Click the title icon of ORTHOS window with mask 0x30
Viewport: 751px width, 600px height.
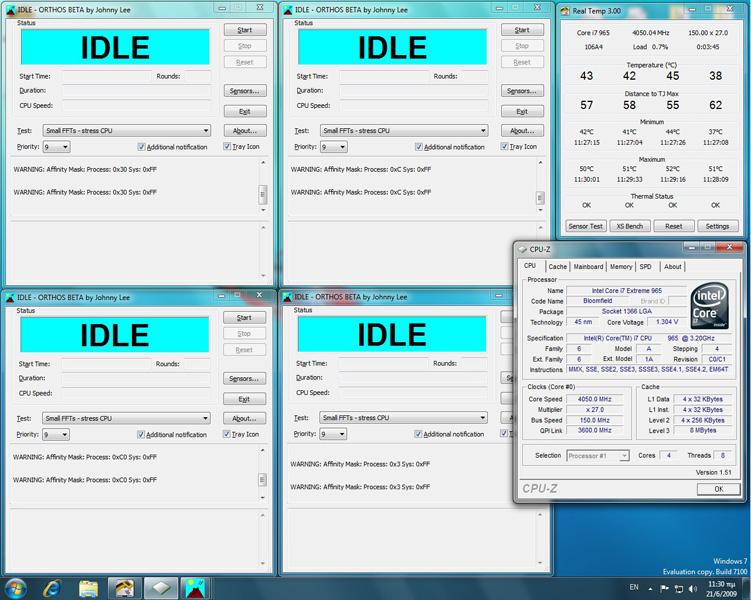(x=11, y=10)
